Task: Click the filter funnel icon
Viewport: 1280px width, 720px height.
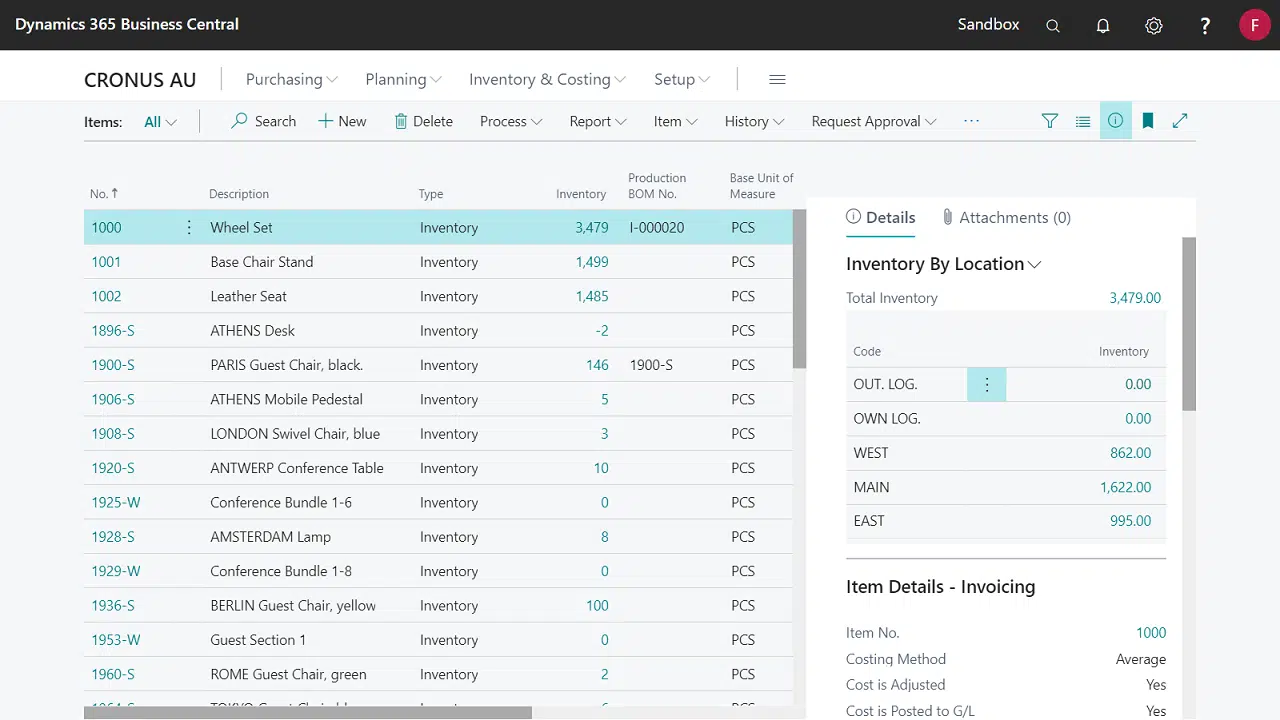Action: [1050, 121]
